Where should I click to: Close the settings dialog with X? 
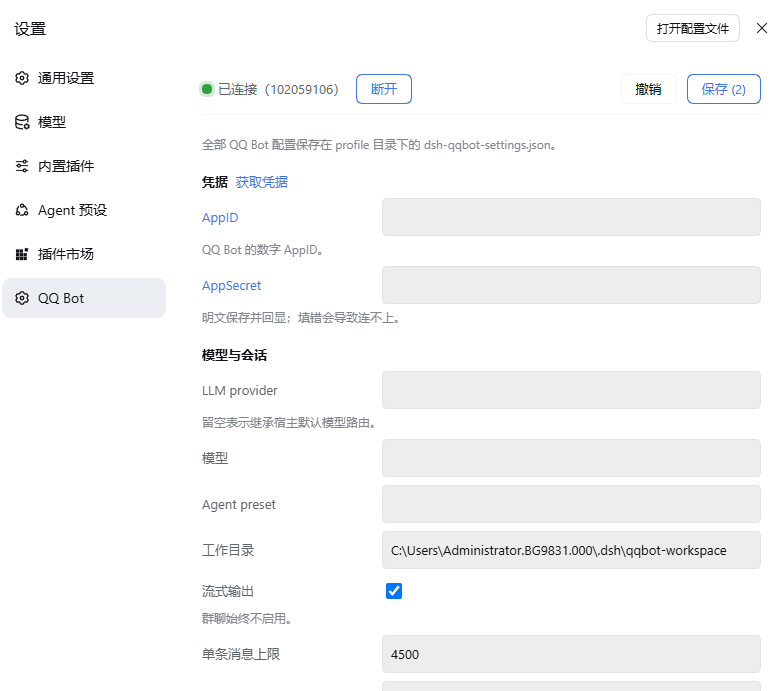tap(762, 28)
